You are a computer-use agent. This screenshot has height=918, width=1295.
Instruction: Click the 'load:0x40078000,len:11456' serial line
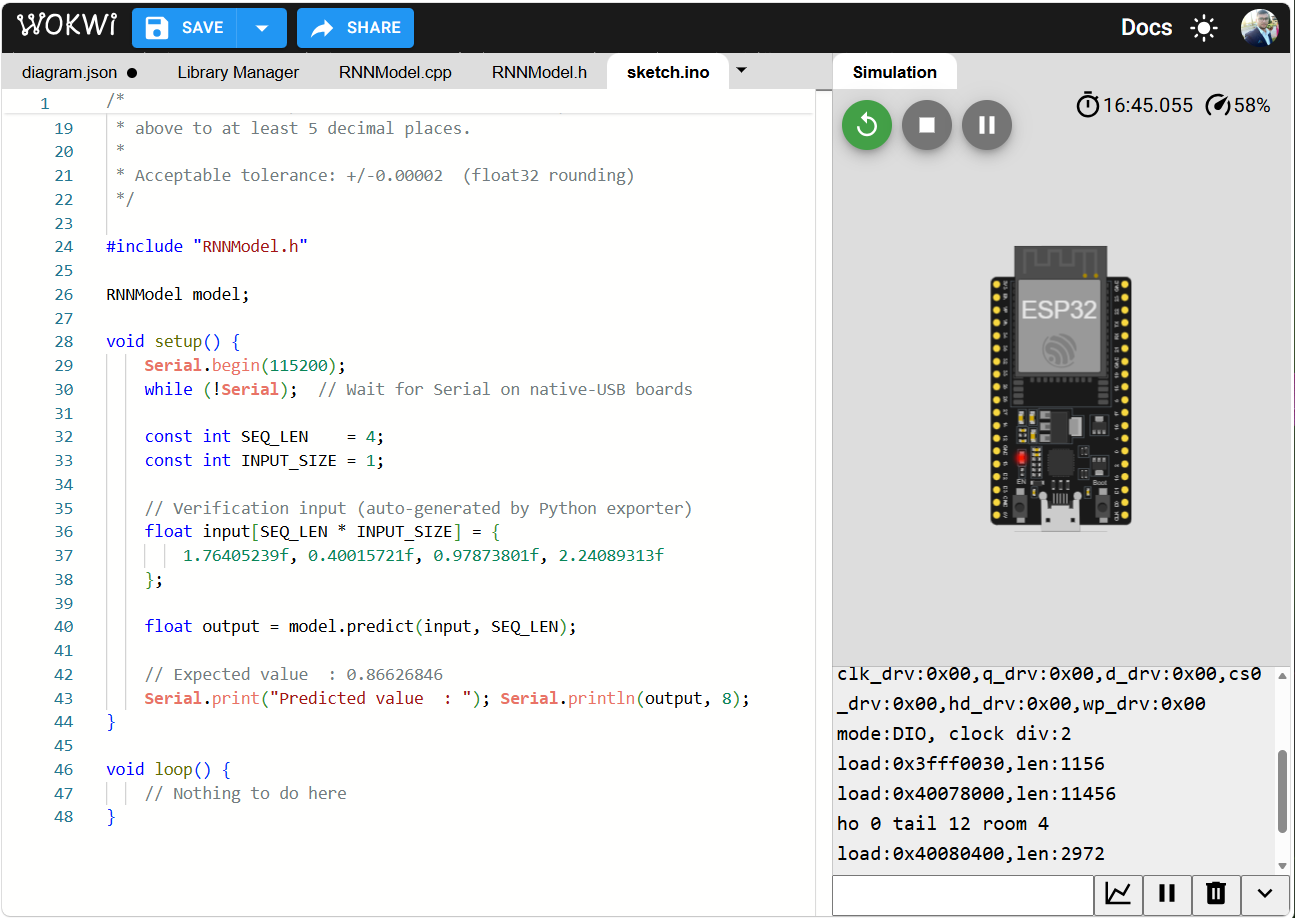(977, 794)
